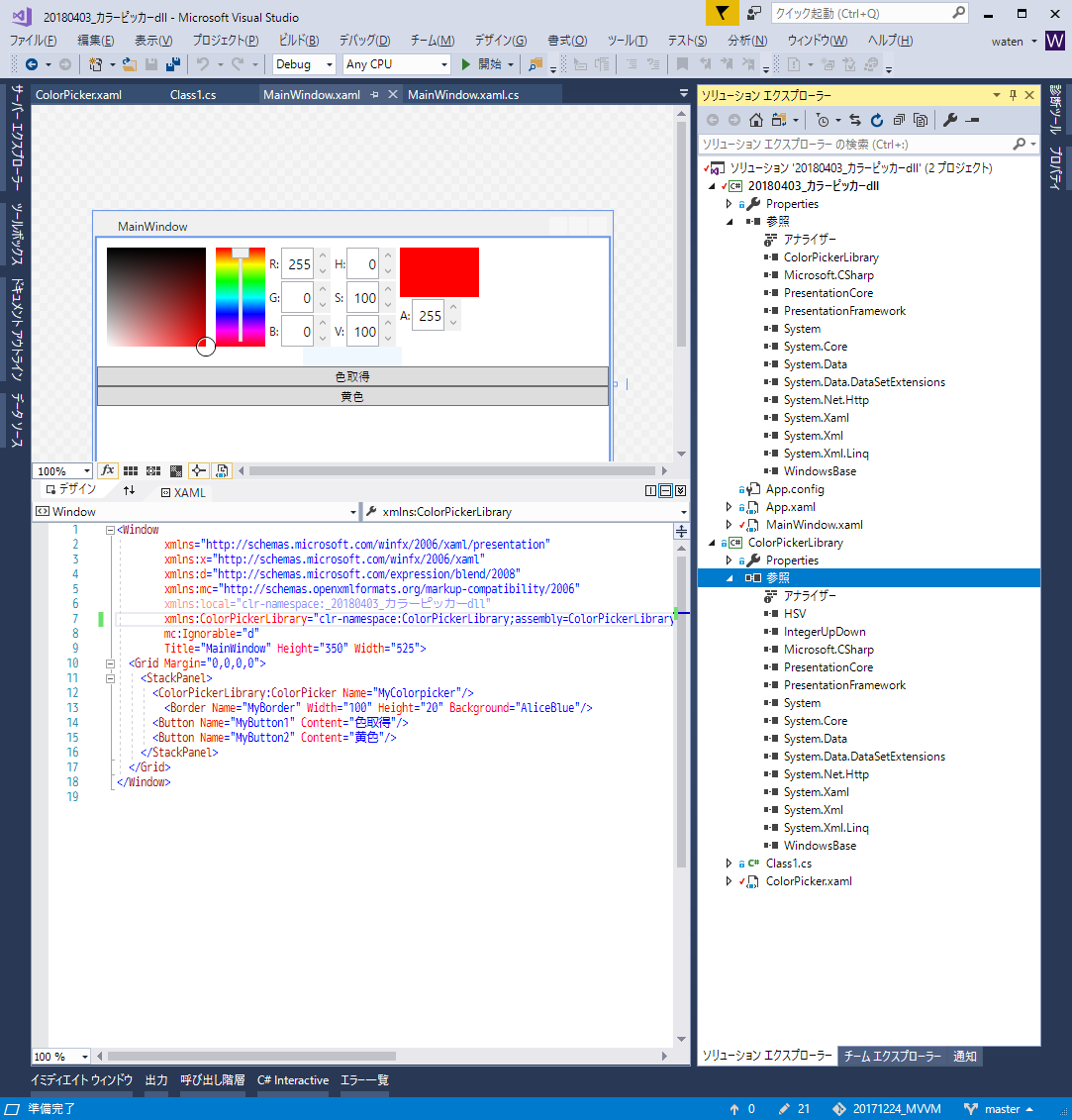
Task: Switch to the ColorPicker.xaml tab
Action: pos(78,95)
